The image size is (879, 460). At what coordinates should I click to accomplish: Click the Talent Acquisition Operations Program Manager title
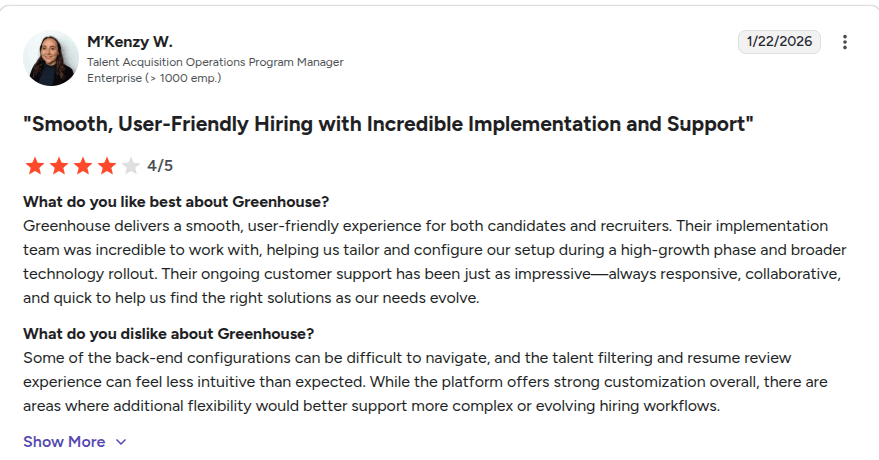(x=215, y=62)
